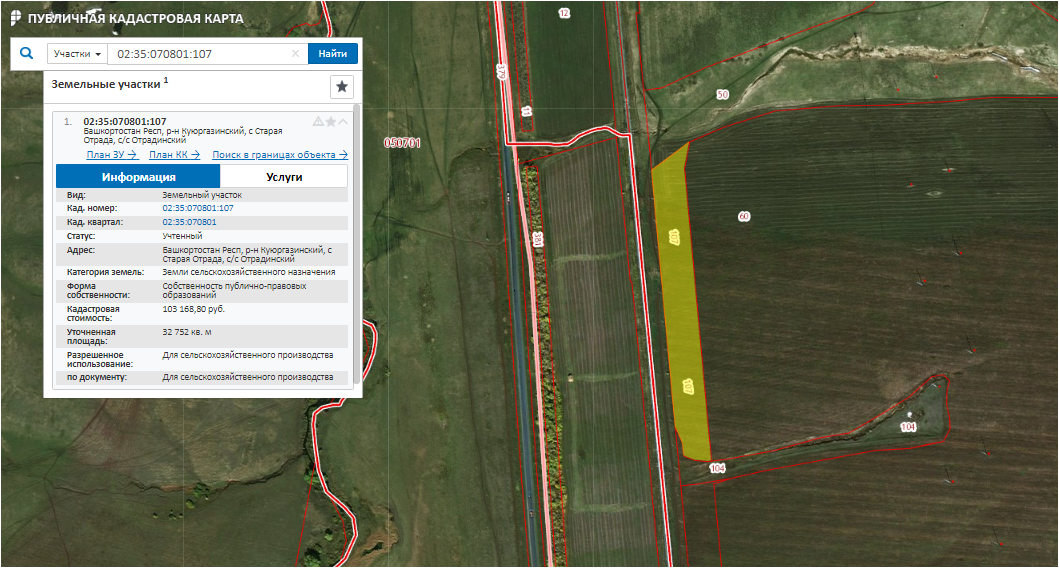Open the План КК link
Screen dimensions: 1059x568
pos(174,155)
